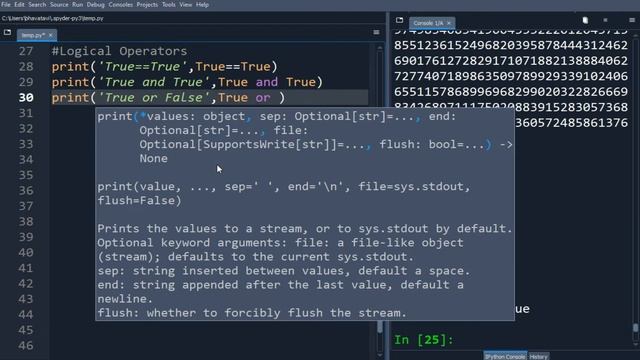Click the interrupt kernel stop icon
The height and width of the screenshot is (360, 640).
click(x=605, y=20)
